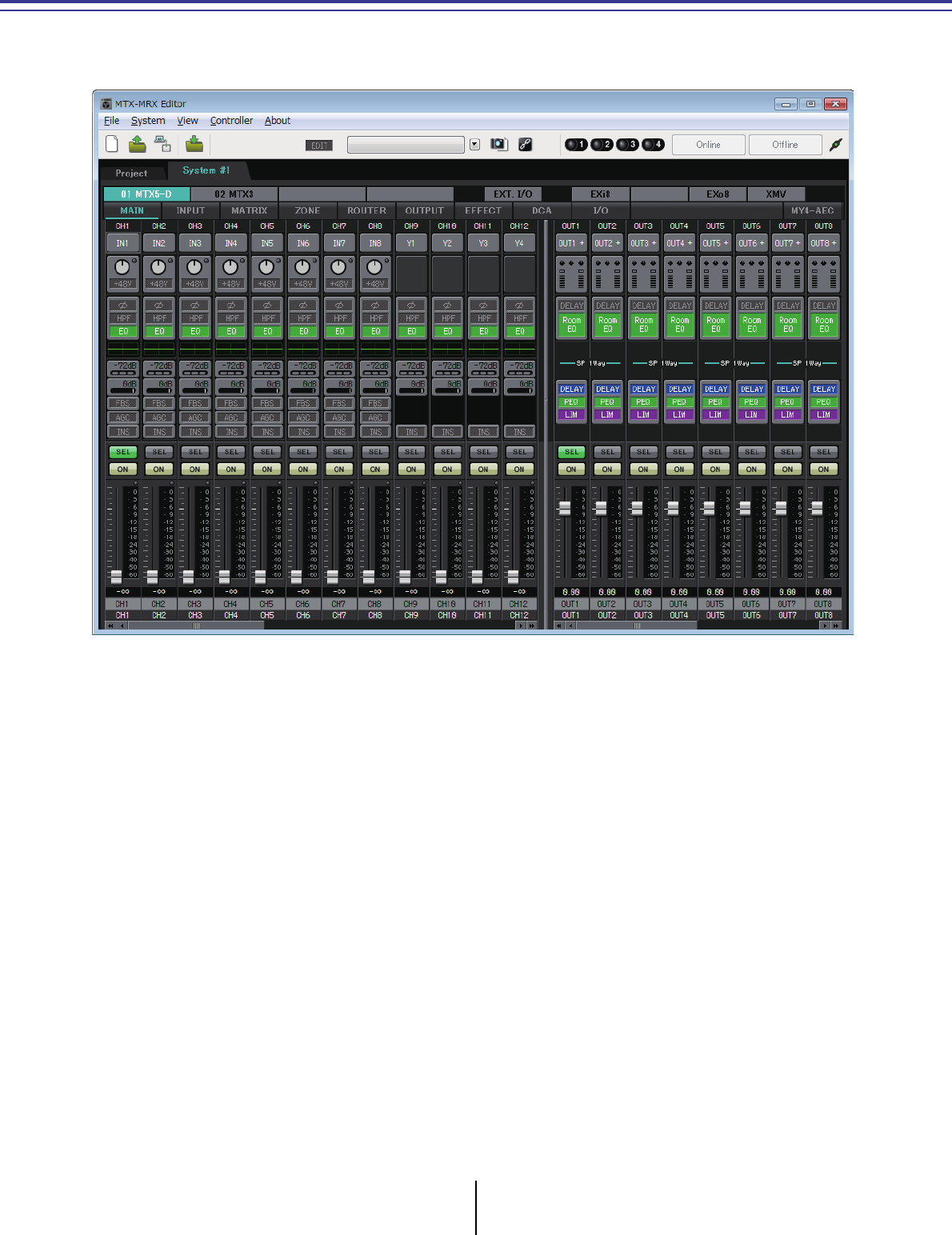Open the CH2 EQ curve thumbnail
Image resolution: width=952 pixels, height=1235 pixels.
coord(159,349)
